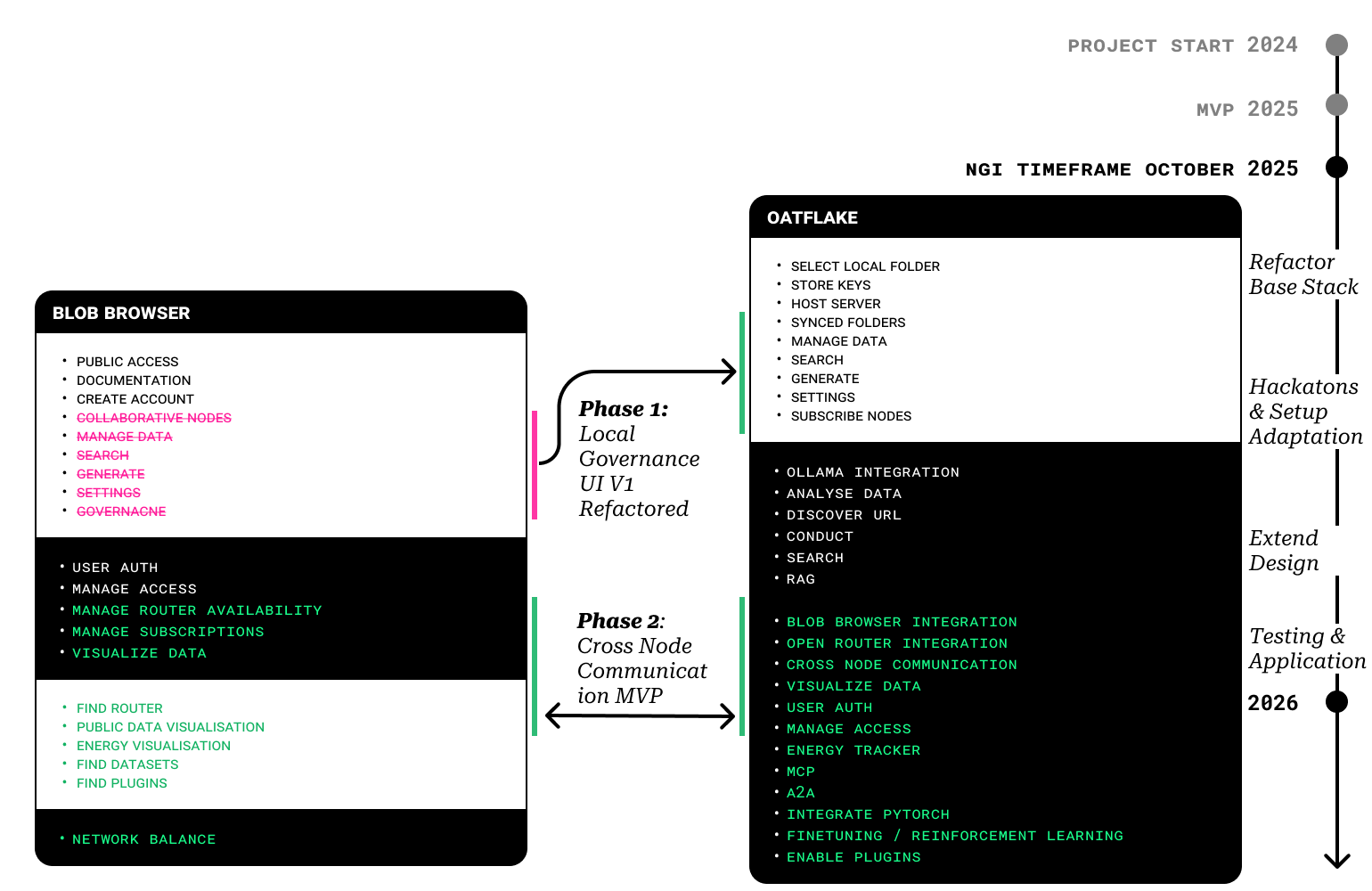The height and width of the screenshot is (891, 1372).
Task: Click FIND DATASETS
Action: 127,764
